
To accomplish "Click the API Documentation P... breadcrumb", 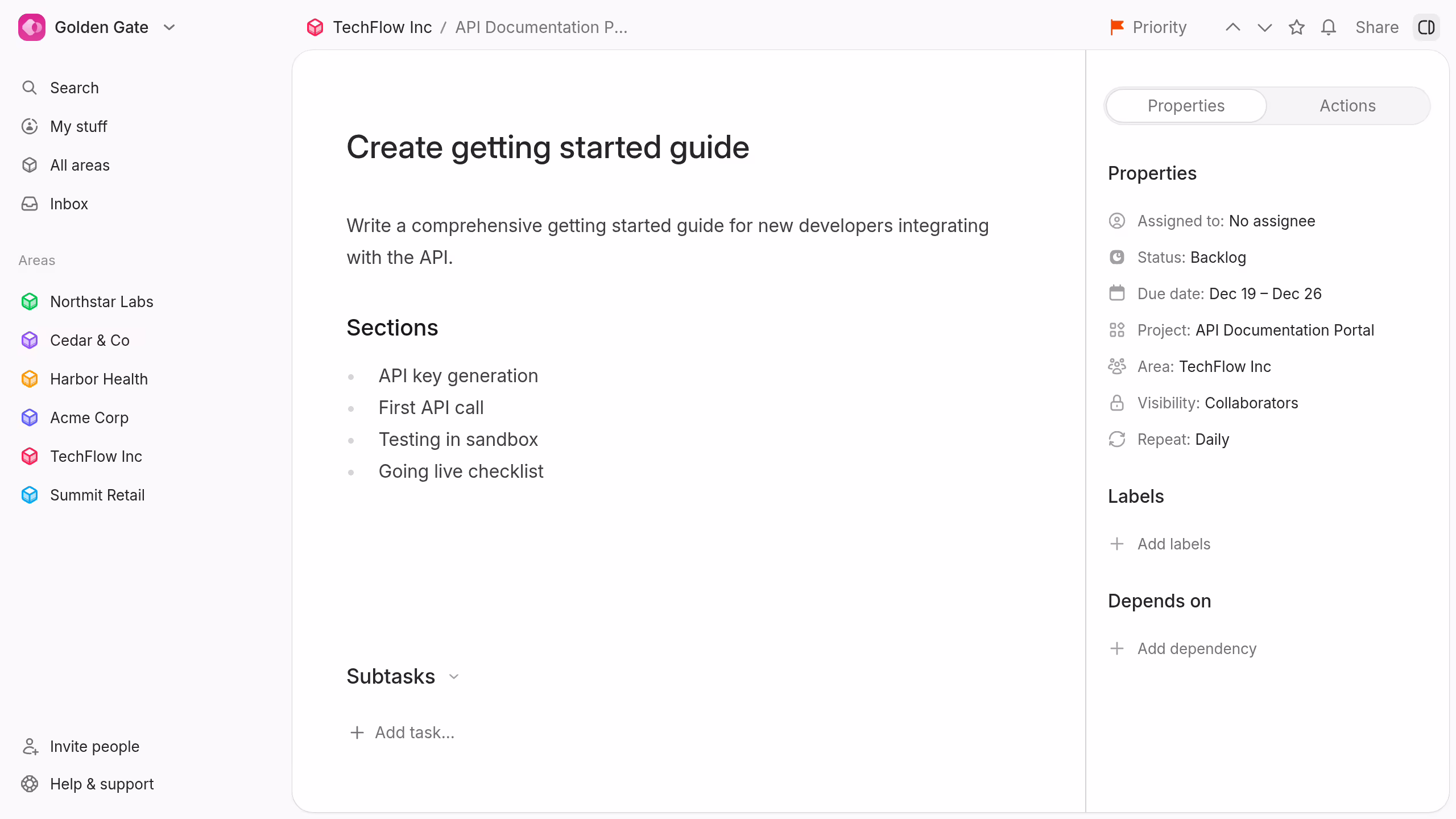I will (x=541, y=27).
